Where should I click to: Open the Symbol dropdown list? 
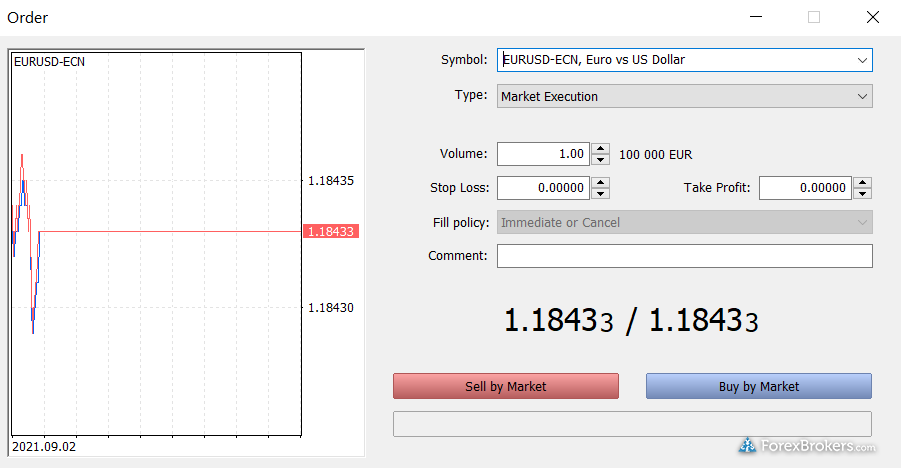(x=861, y=60)
